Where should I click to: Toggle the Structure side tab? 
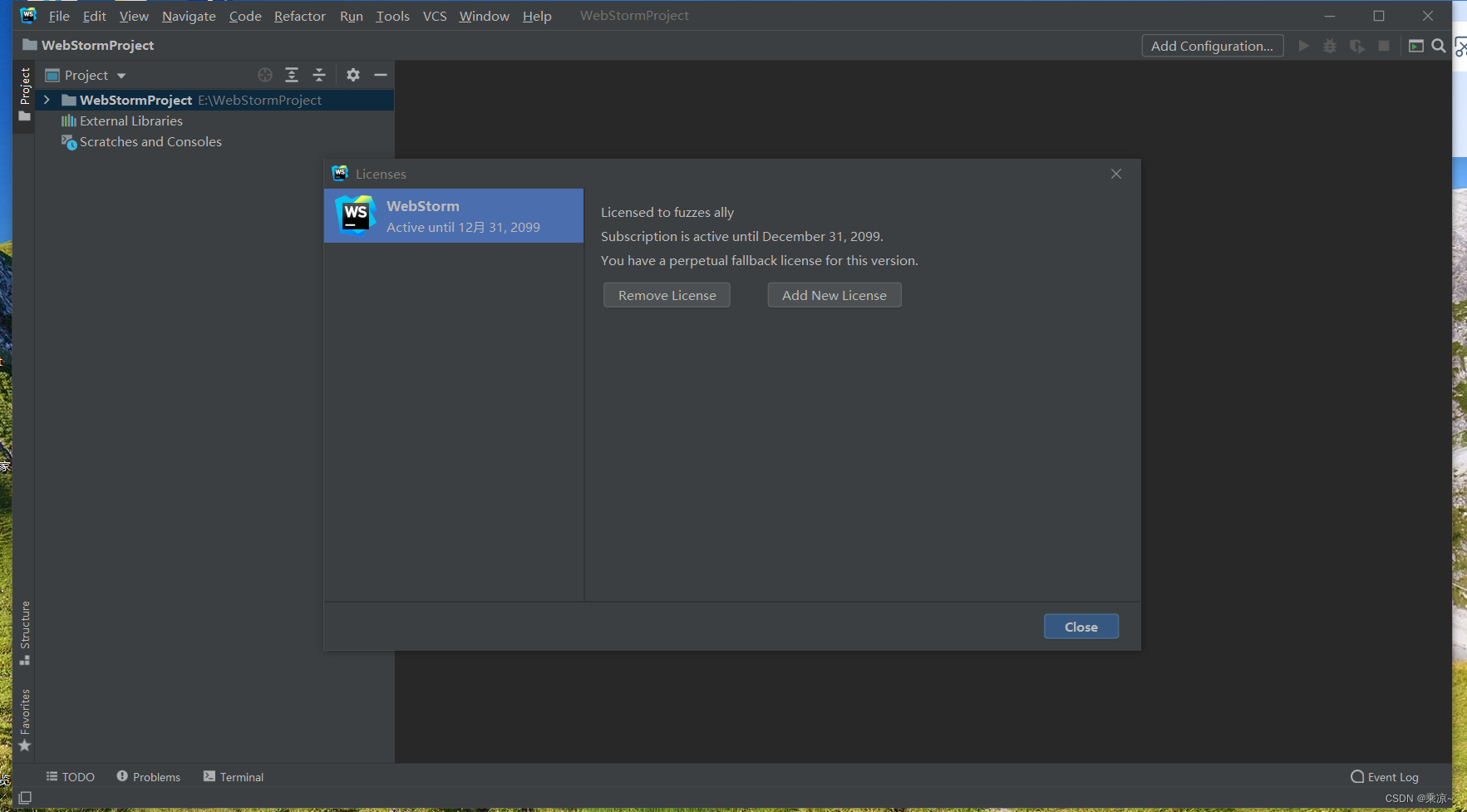[x=25, y=632]
